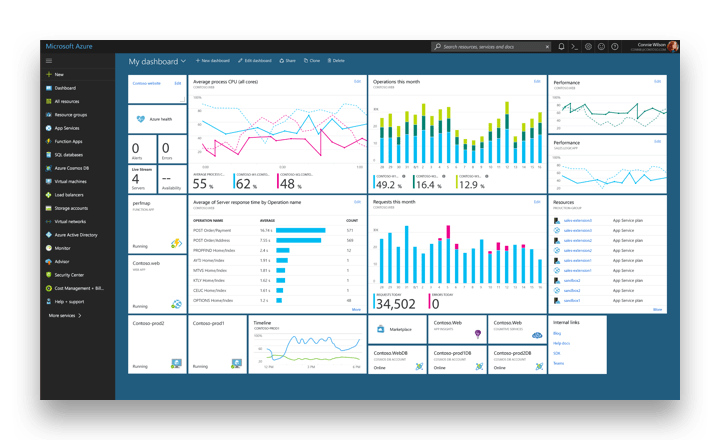Click Clone in dashboard toolbar
720x440 pixels.
(x=312, y=61)
